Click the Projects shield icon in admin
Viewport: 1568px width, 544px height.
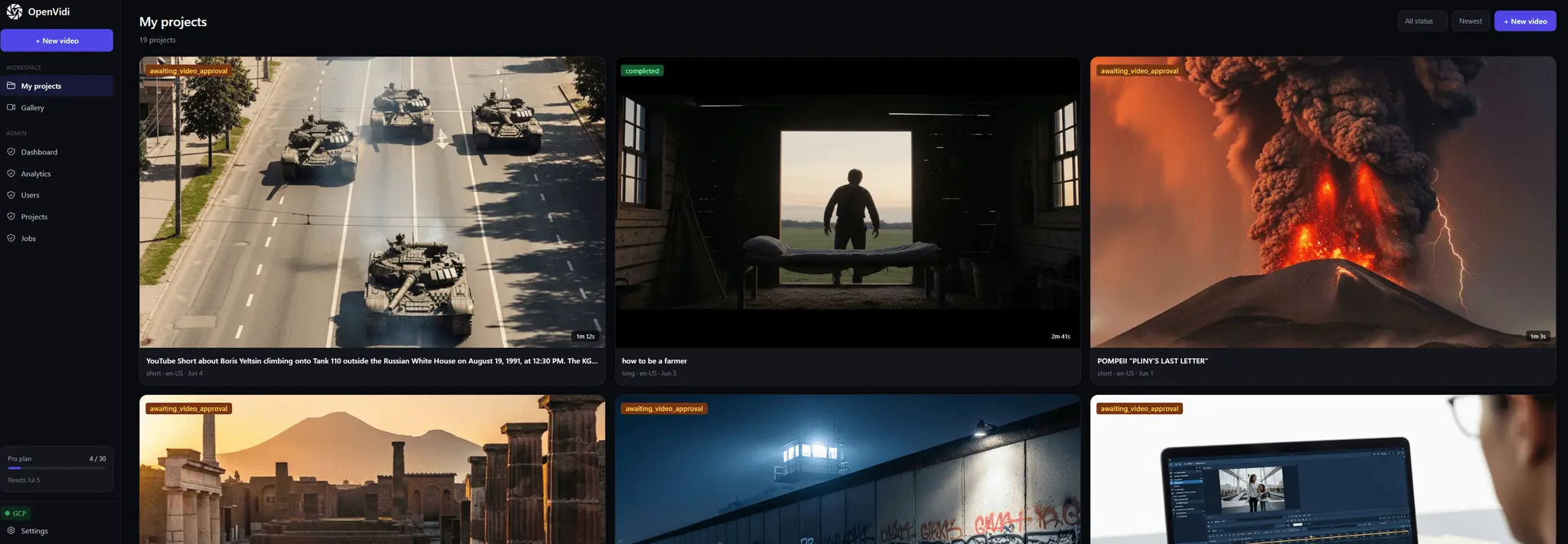pyautogui.click(x=11, y=217)
